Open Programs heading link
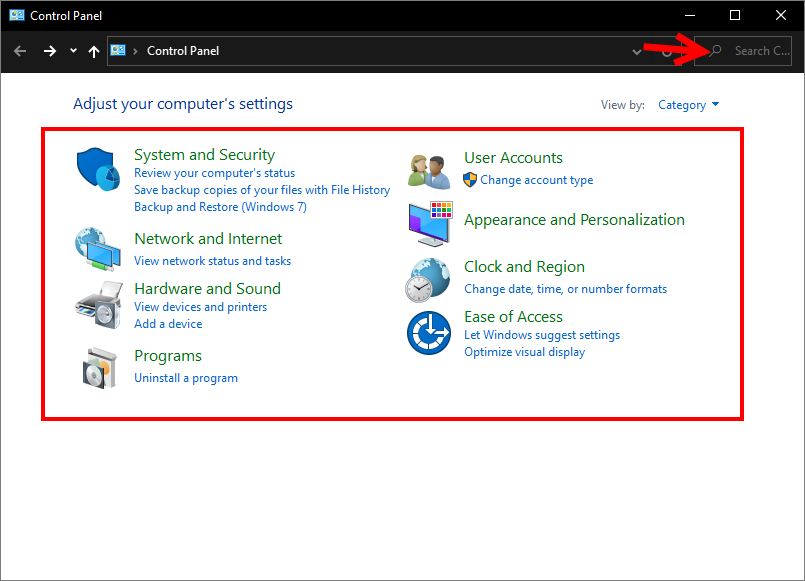The height and width of the screenshot is (581, 805). tap(168, 356)
